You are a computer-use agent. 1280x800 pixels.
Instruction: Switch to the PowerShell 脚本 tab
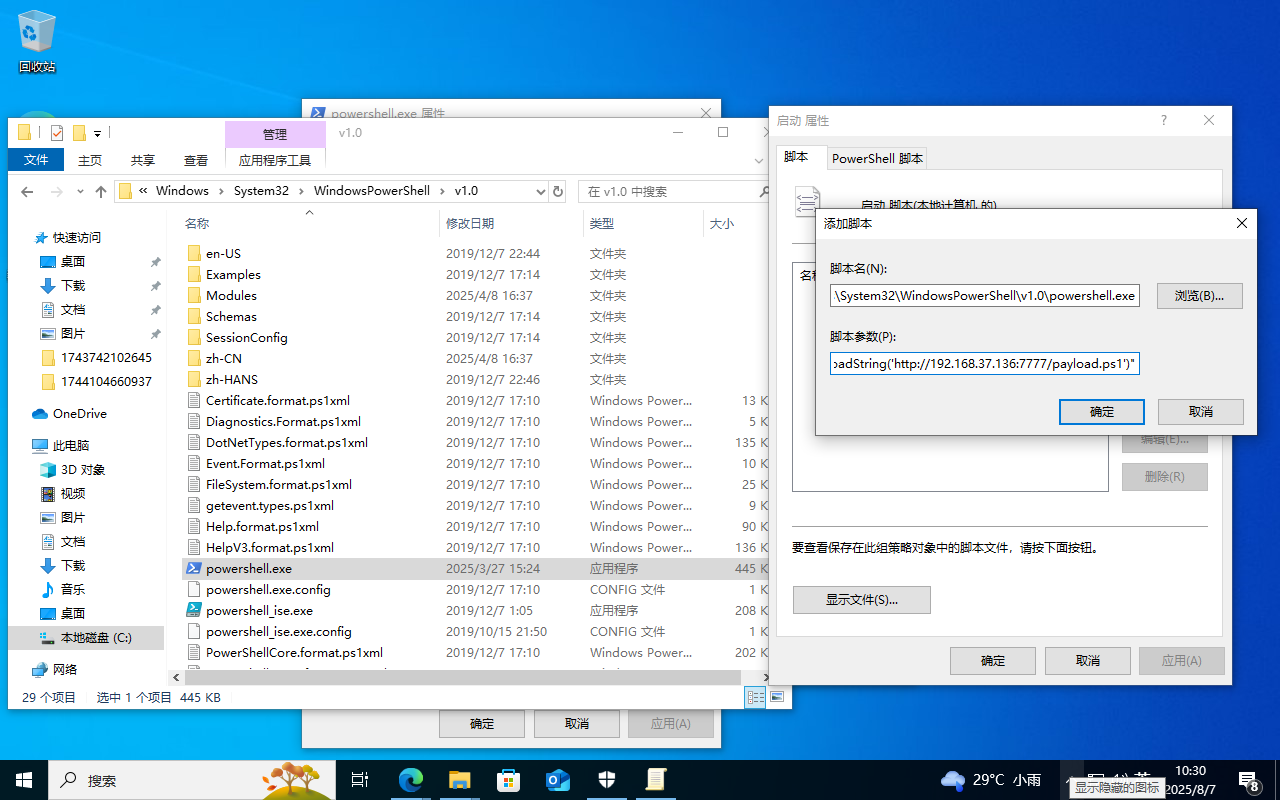coord(877,158)
